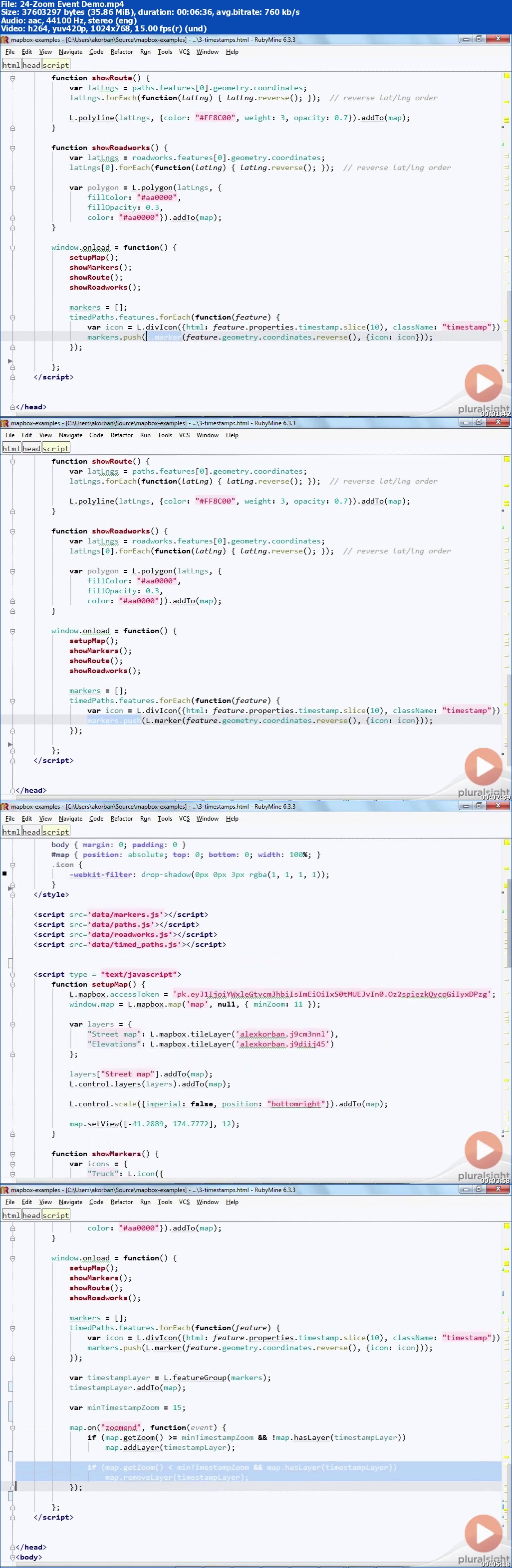The image size is (512, 1568).
Task: Select head breadcrumb in the 00:02:39 frame
Action: [31, 449]
